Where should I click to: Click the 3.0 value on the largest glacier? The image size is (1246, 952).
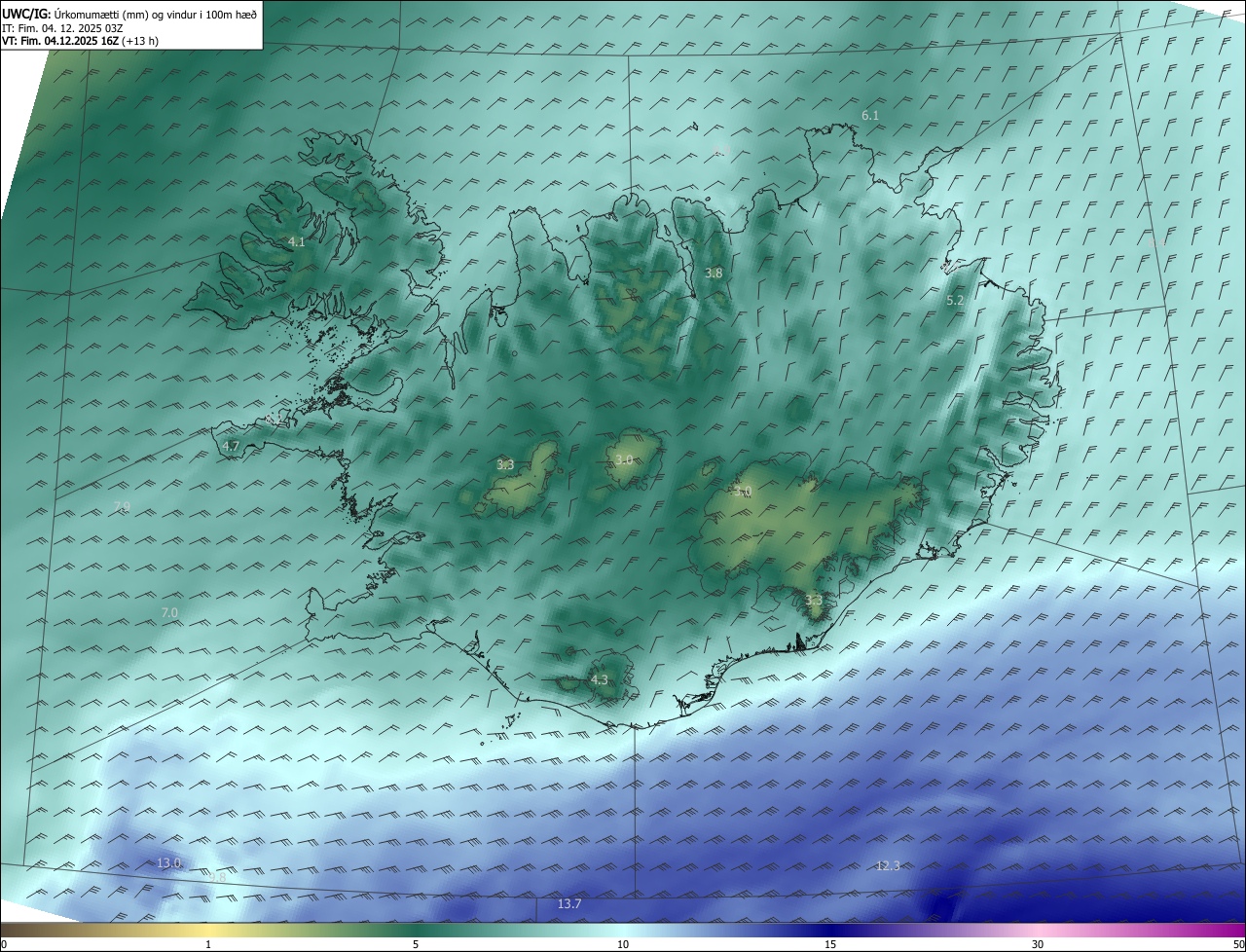(x=744, y=492)
